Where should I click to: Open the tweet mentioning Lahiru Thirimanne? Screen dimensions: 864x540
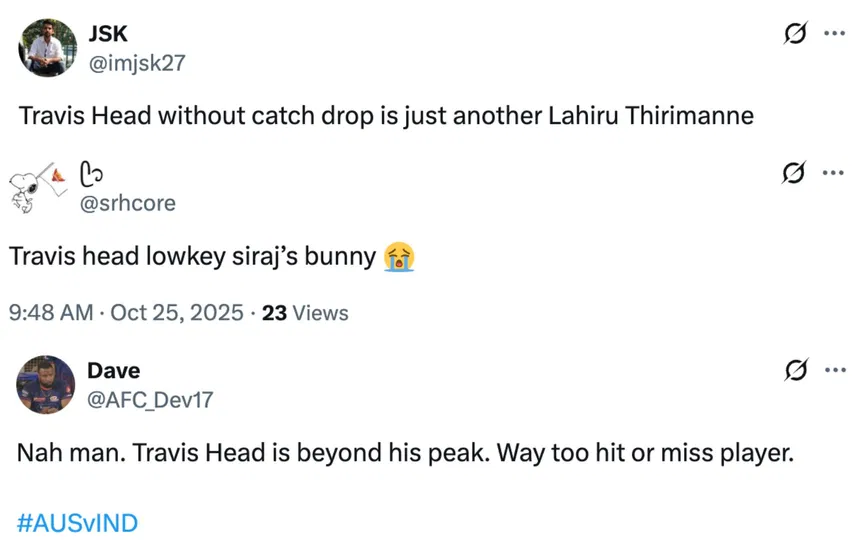coord(386,115)
